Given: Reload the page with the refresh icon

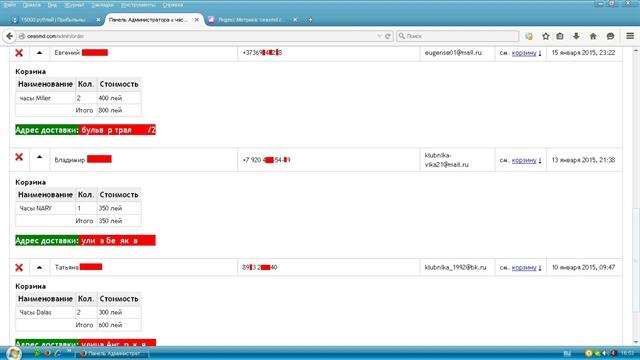Looking at the screenshot, I should point(388,36).
